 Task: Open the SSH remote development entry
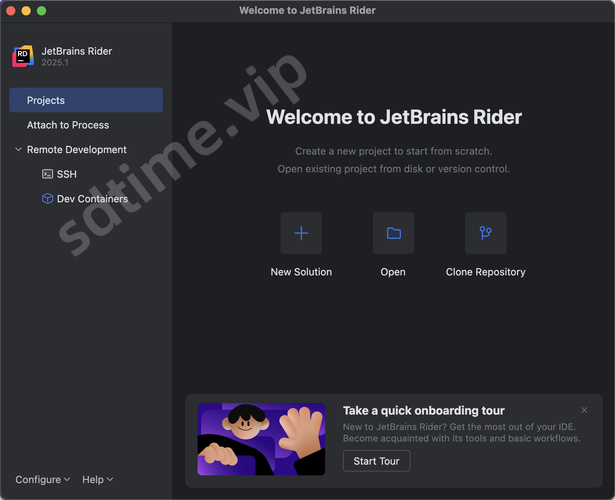[67, 174]
